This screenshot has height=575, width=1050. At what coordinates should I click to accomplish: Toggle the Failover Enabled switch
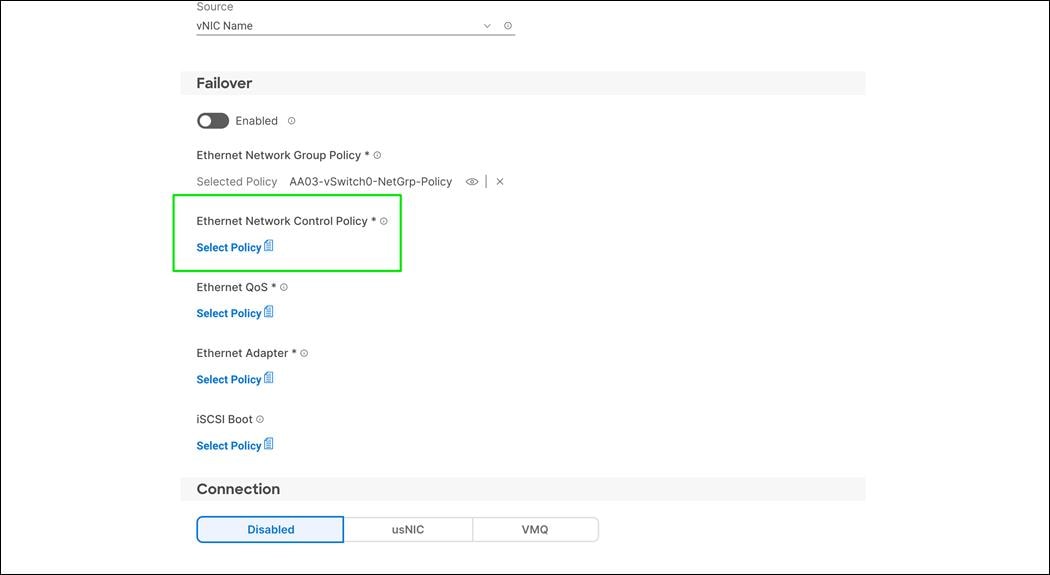tap(213, 121)
